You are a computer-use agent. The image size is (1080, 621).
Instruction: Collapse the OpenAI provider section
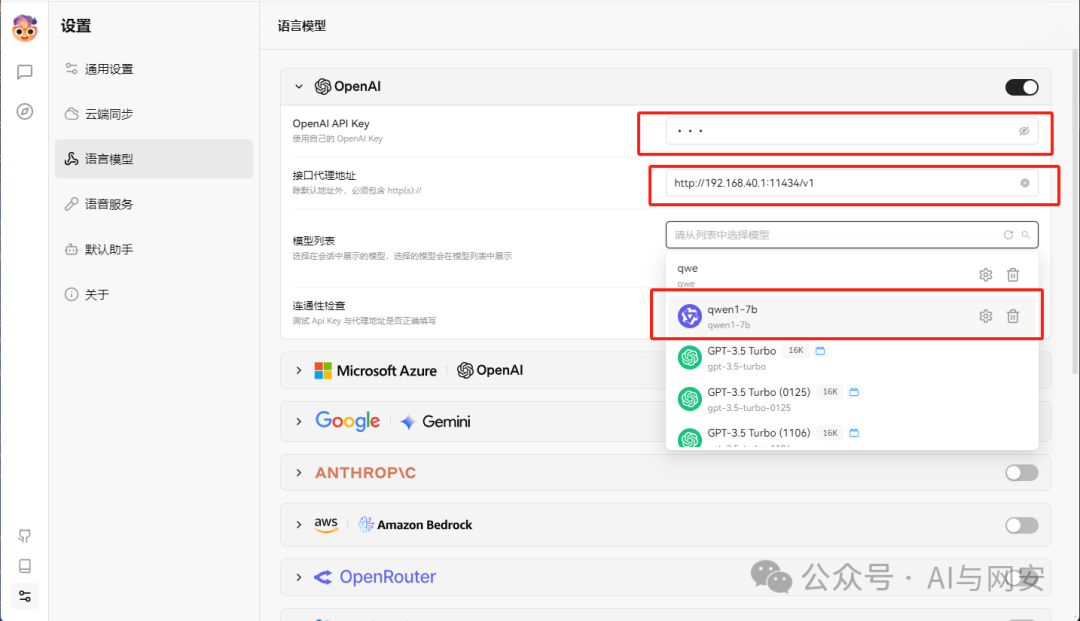[x=299, y=87]
